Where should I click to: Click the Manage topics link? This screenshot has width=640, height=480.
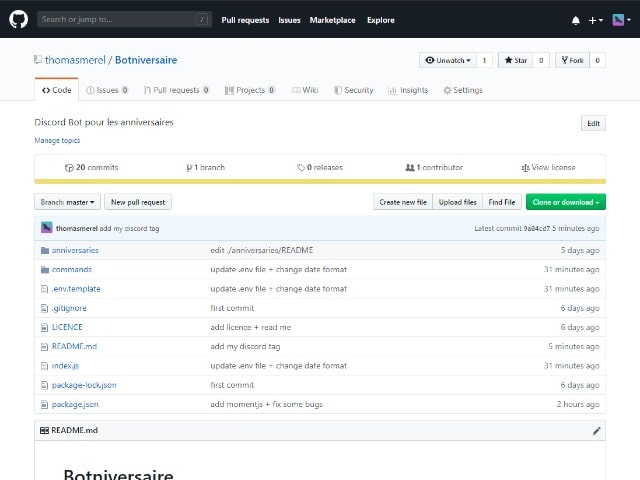[57, 140]
